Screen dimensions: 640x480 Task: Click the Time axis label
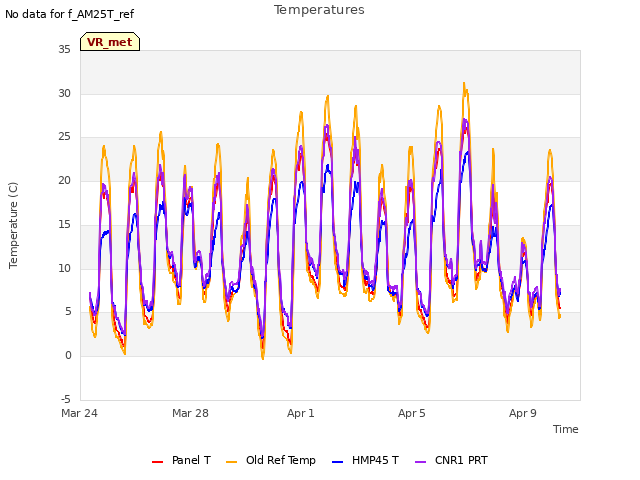pos(565,429)
